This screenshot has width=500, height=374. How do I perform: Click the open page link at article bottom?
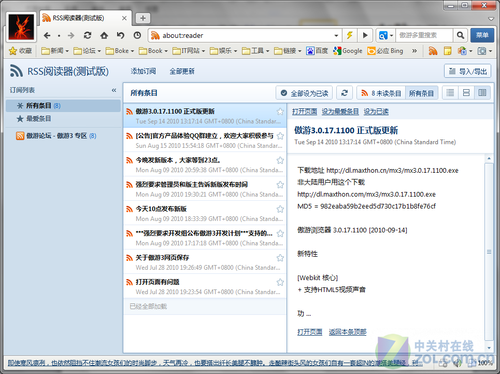[310, 332]
